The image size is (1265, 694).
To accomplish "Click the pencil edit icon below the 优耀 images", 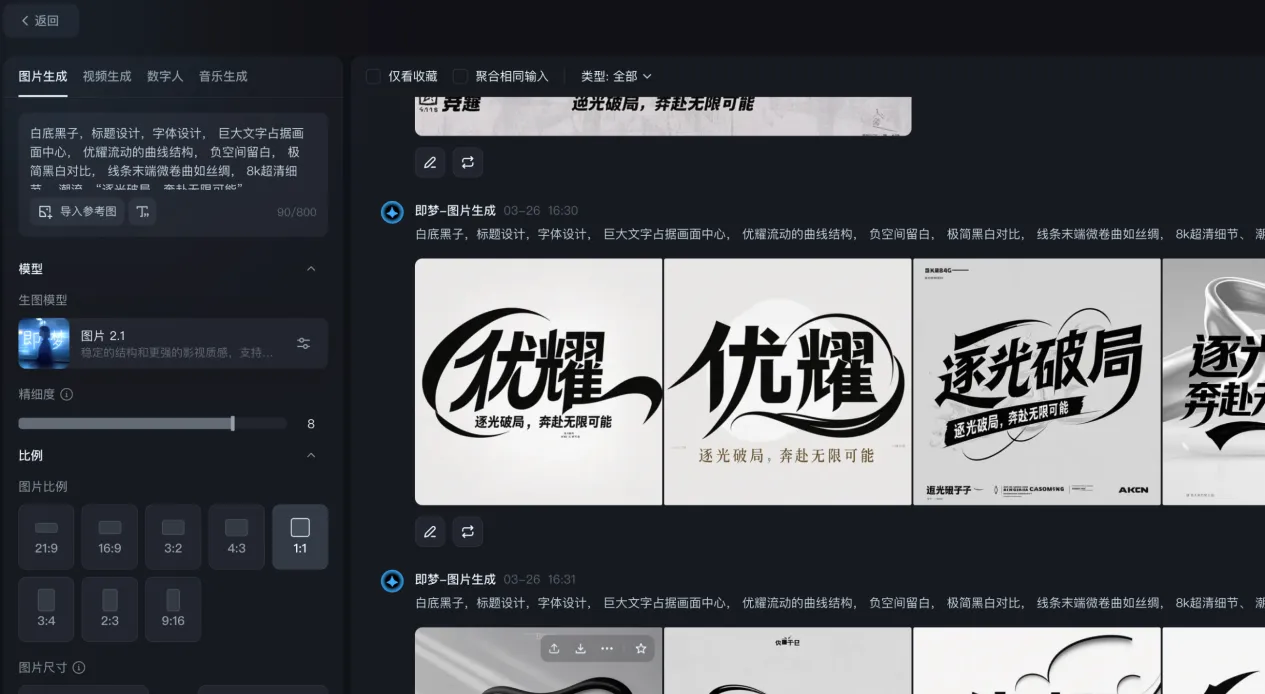I will 430,532.
